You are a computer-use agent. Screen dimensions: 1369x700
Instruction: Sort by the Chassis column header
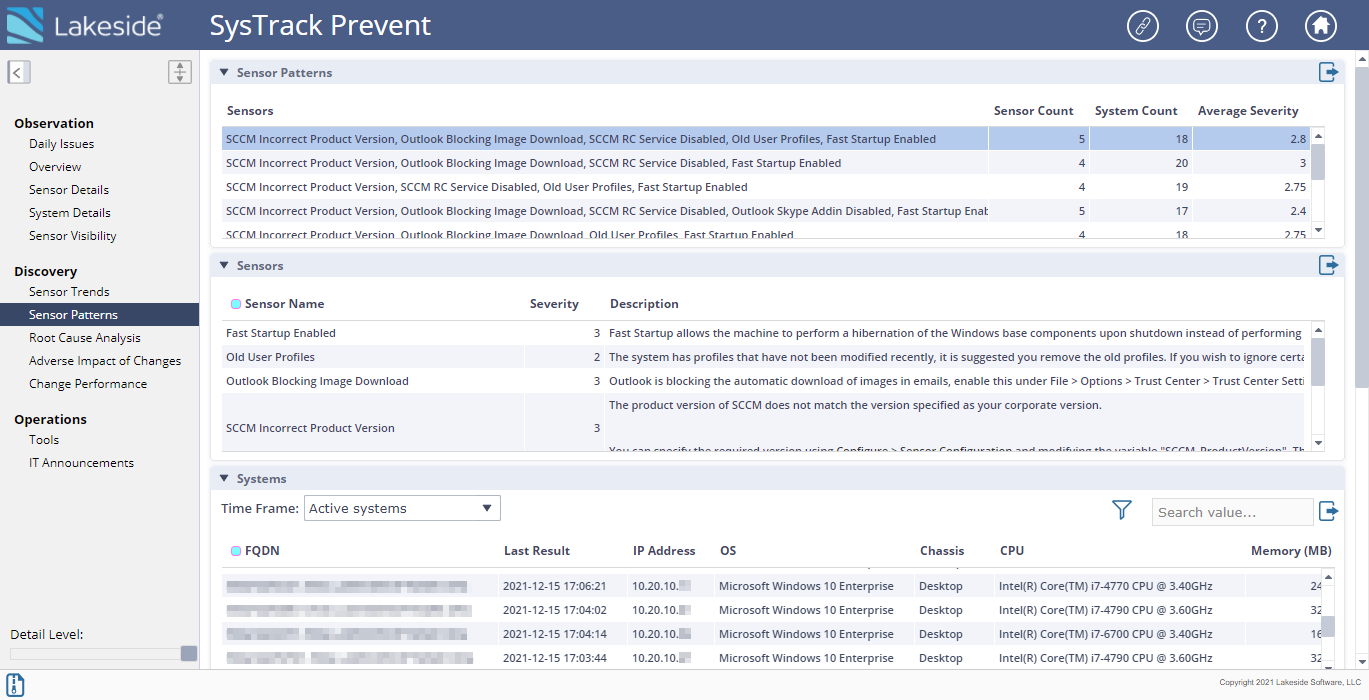pos(942,551)
